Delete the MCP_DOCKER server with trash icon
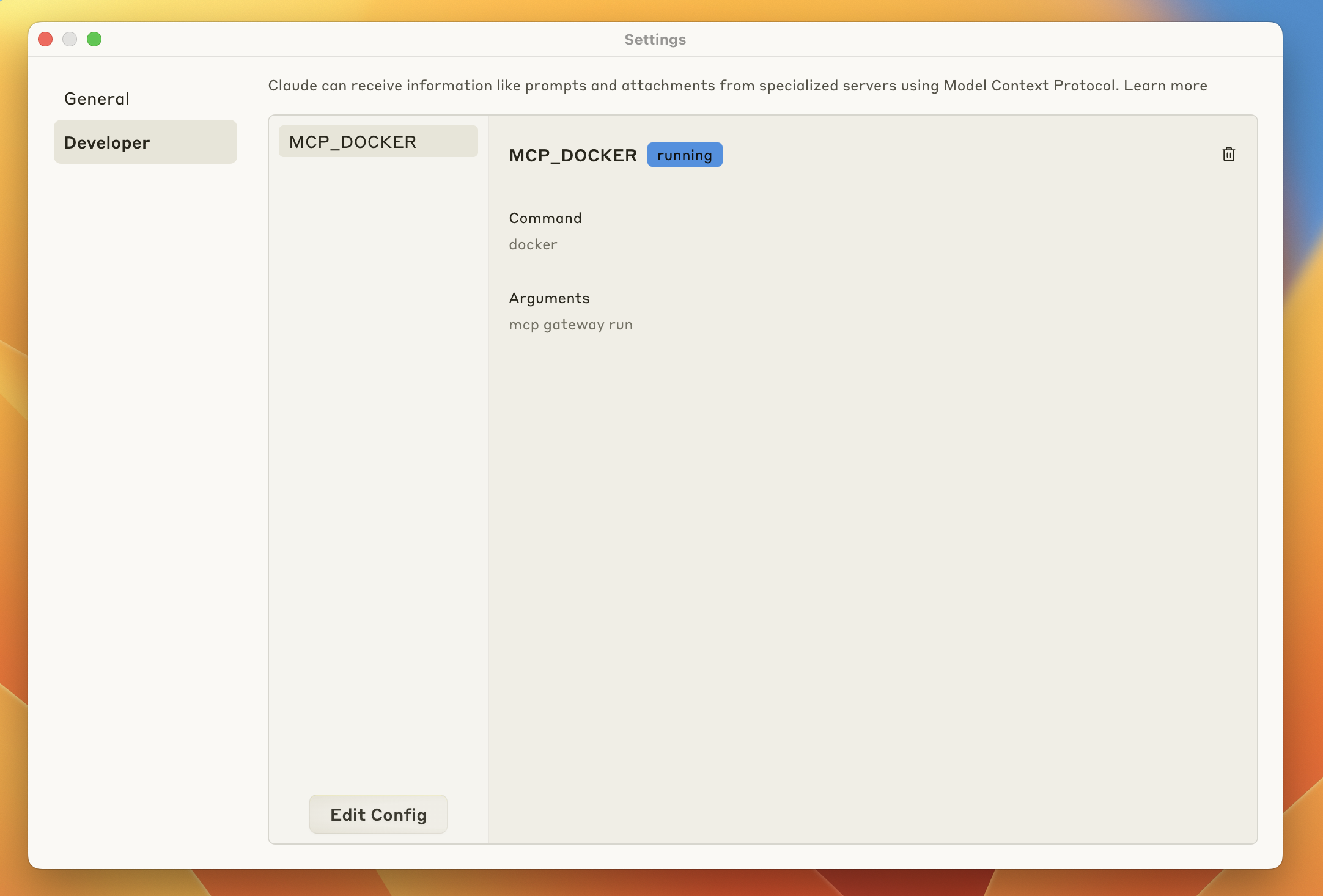Image resolution: width=1323 pixels, height=896 pixels. (x=1228, y=155)
